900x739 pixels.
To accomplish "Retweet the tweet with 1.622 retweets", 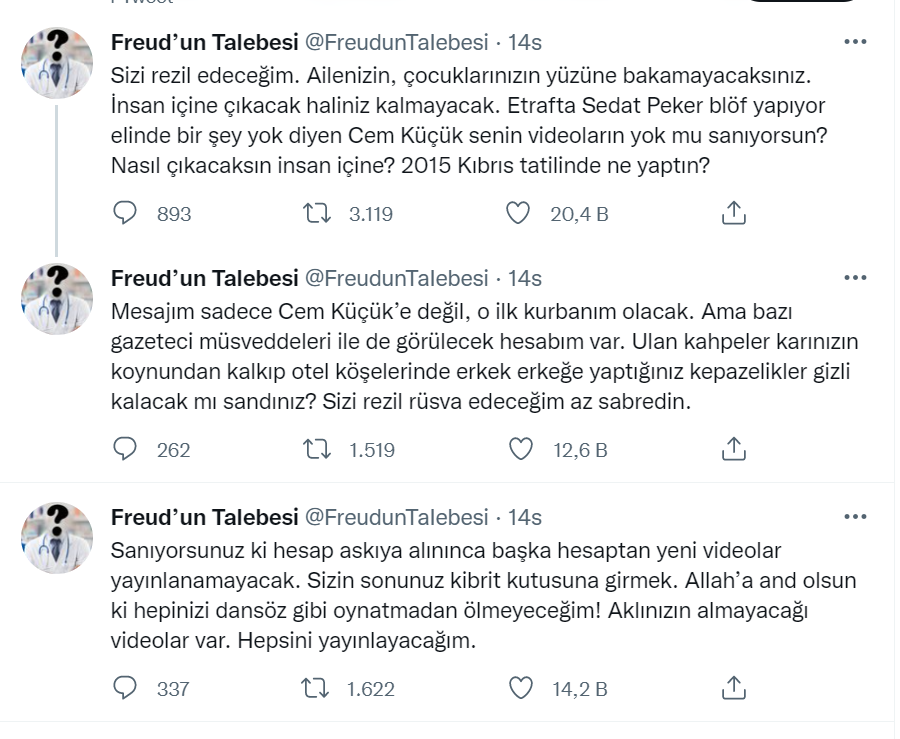I will coord(317,688).
